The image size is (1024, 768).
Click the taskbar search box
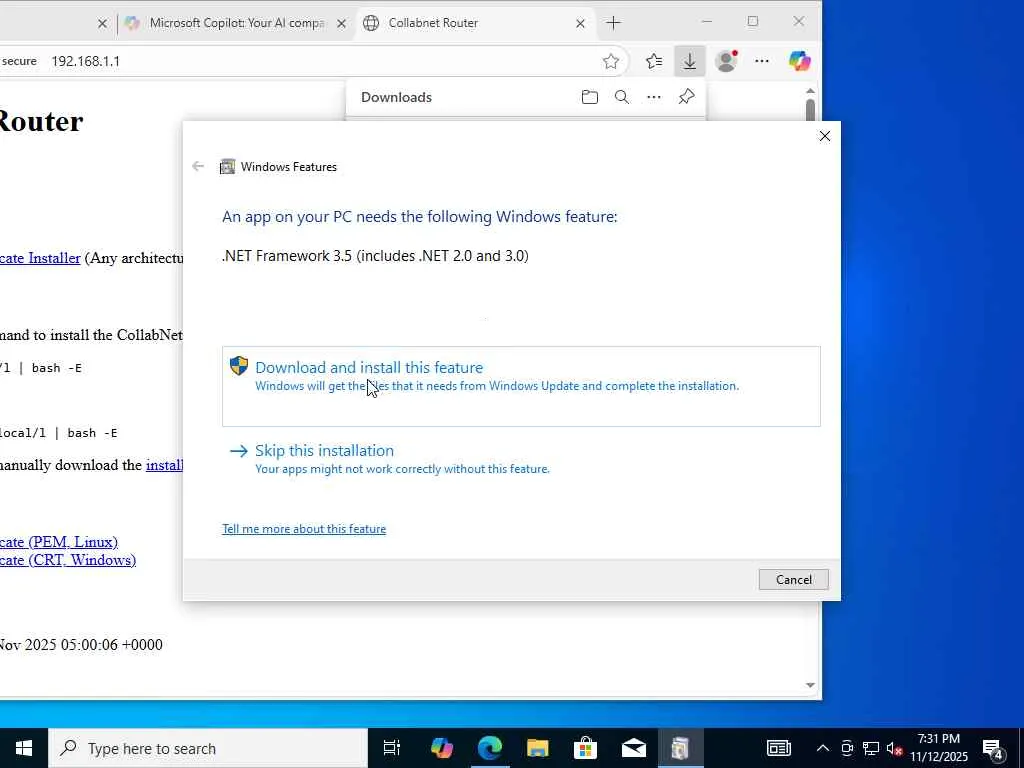point(208,748)
